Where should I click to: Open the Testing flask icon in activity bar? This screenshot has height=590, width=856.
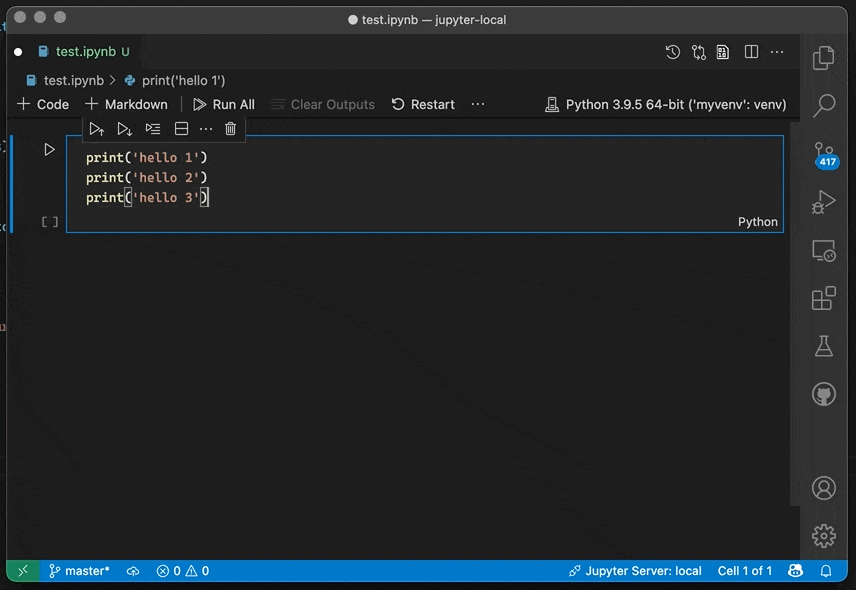[824, 346]
